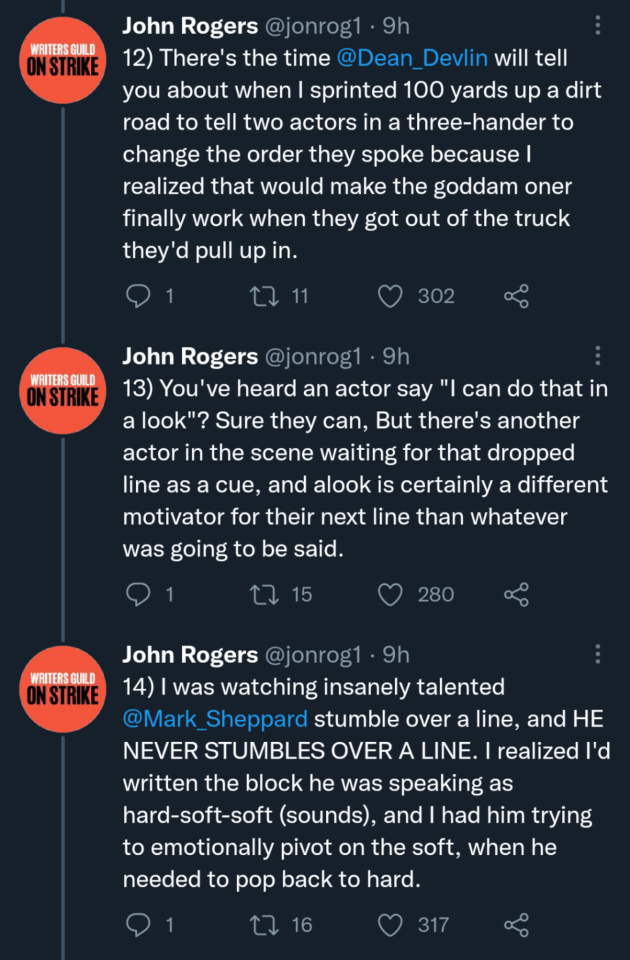Screen dimensions: 630x960
Task: Open John Rogers profile from tweet 13 header
Action: tap(189, 356)
